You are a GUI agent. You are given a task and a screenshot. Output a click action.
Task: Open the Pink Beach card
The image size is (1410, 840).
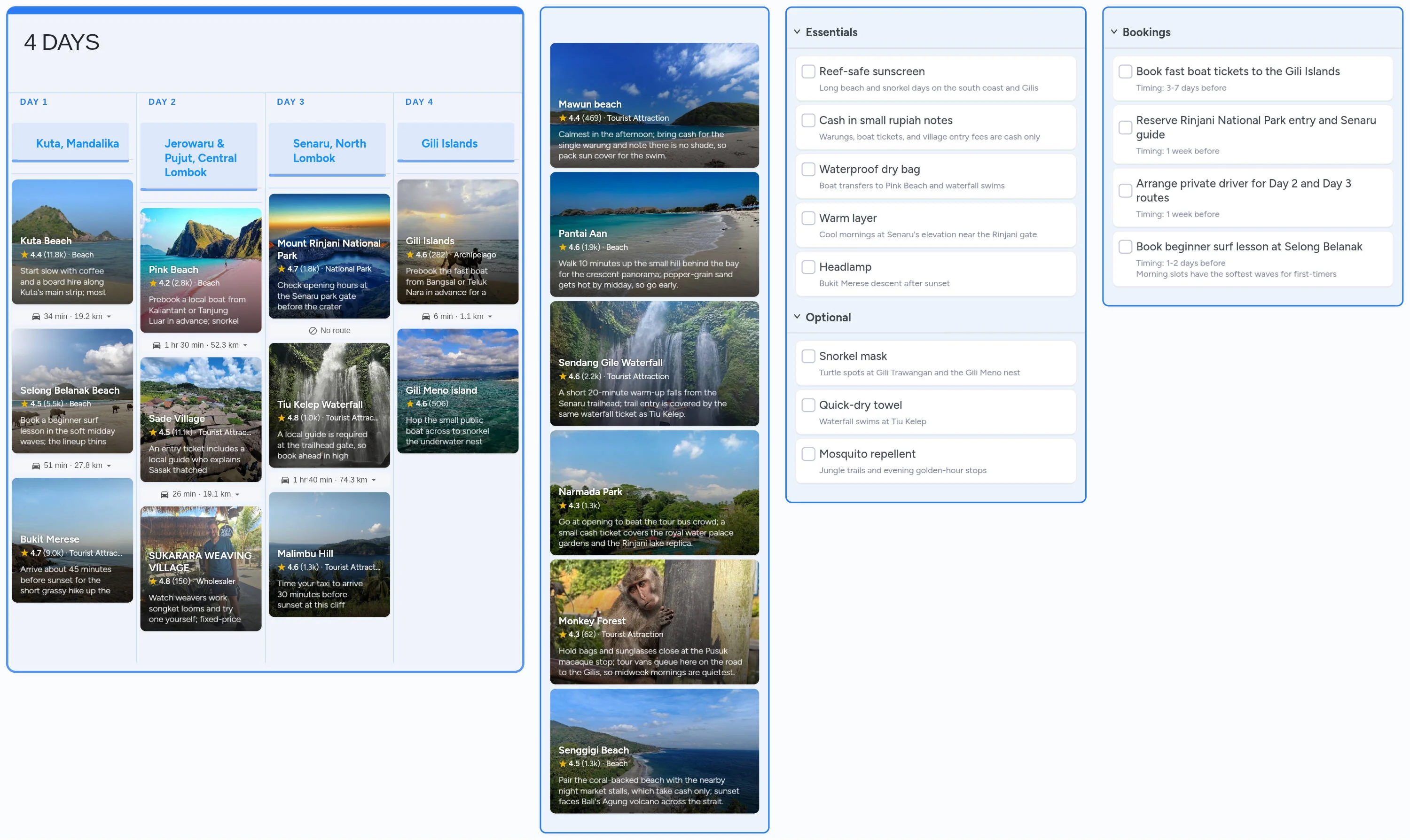coord(201,271)
